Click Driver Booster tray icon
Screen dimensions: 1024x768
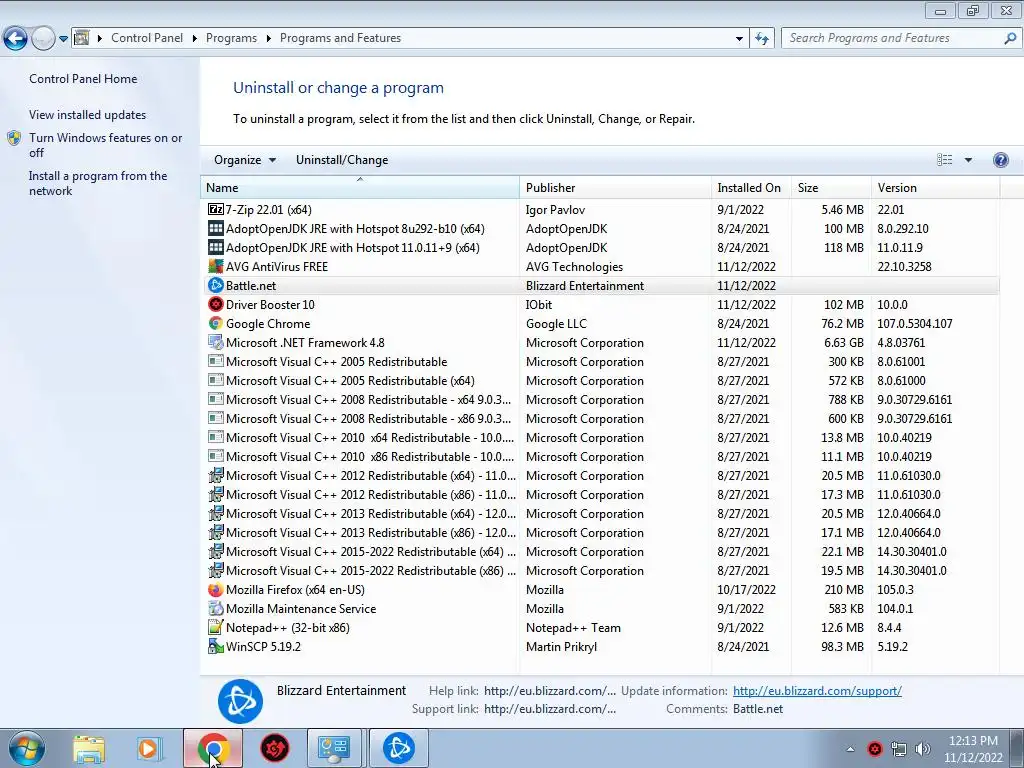coord(875,749)
